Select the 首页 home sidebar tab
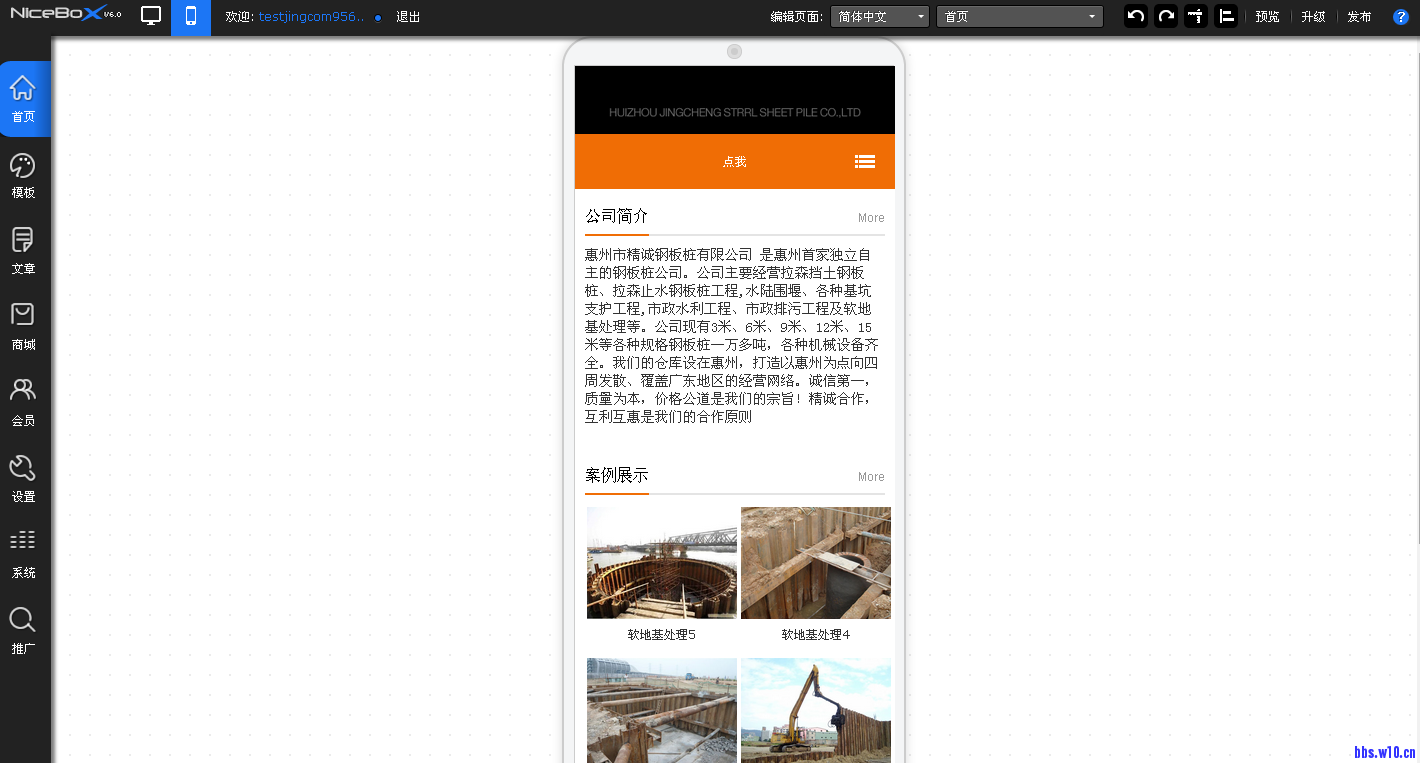This screenshot has height=763, width=1420. click(x=23, y=99)
